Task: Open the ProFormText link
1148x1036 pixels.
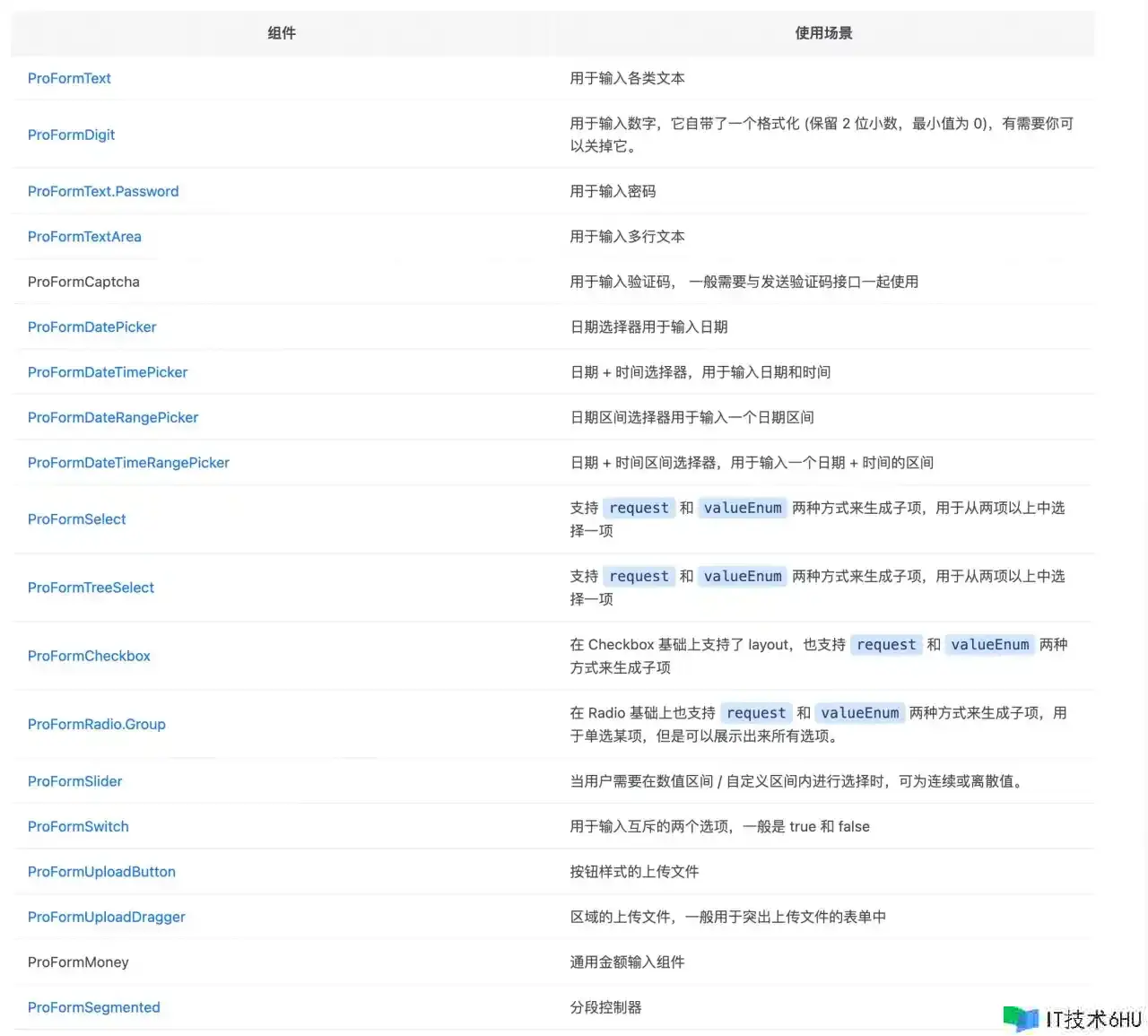Action: coord(69,78)
